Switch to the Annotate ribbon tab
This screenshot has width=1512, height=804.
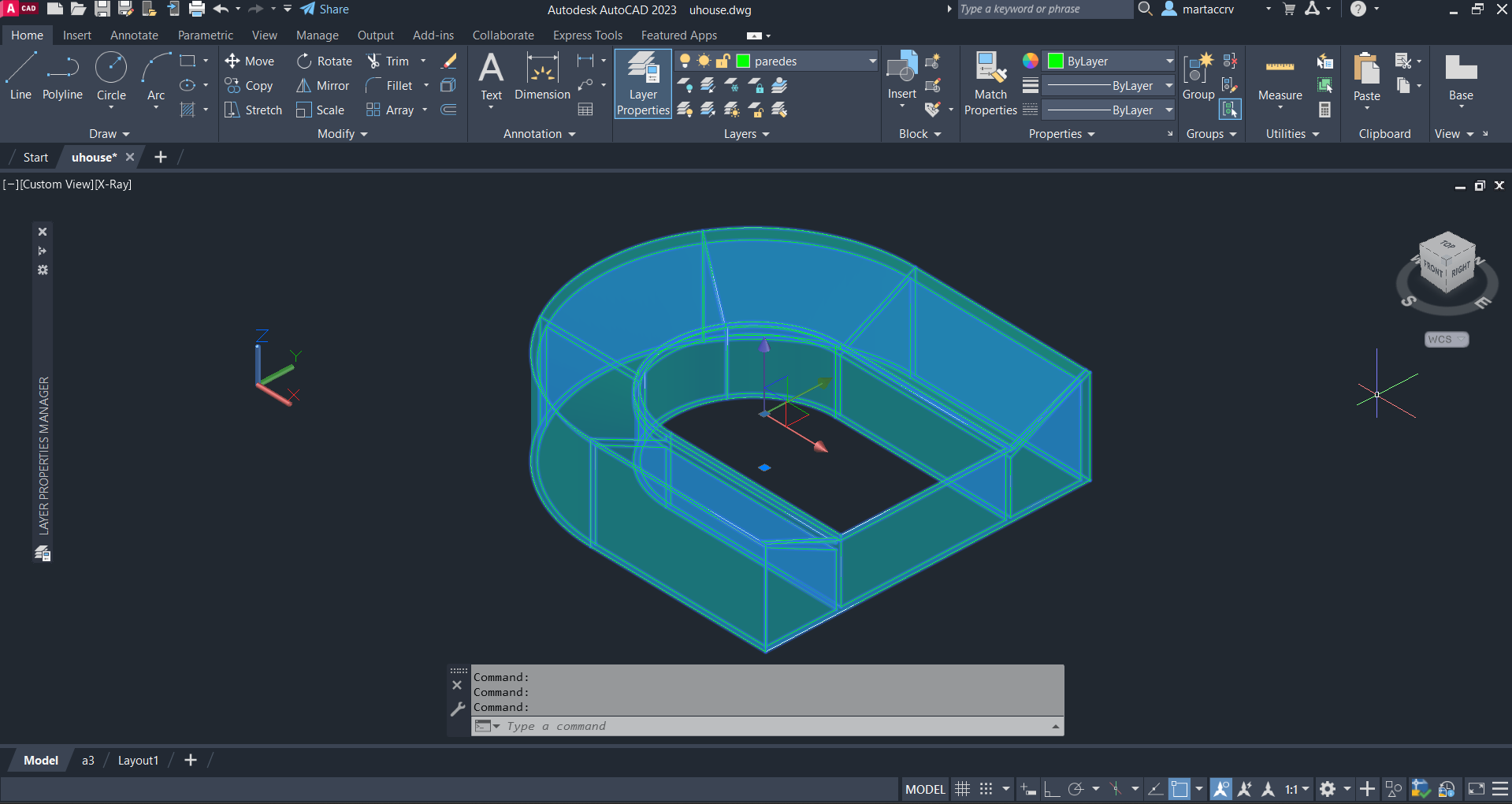click(134, 35)
